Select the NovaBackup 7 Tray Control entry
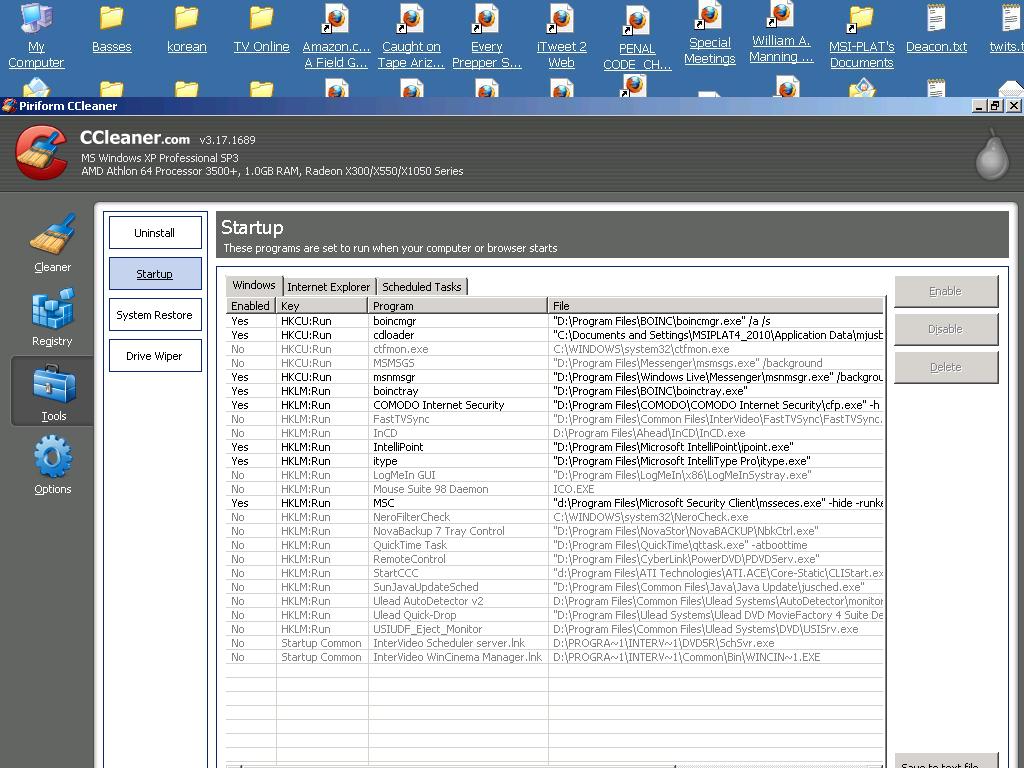This screenshot has height=768, width=1024. (554, 531)
